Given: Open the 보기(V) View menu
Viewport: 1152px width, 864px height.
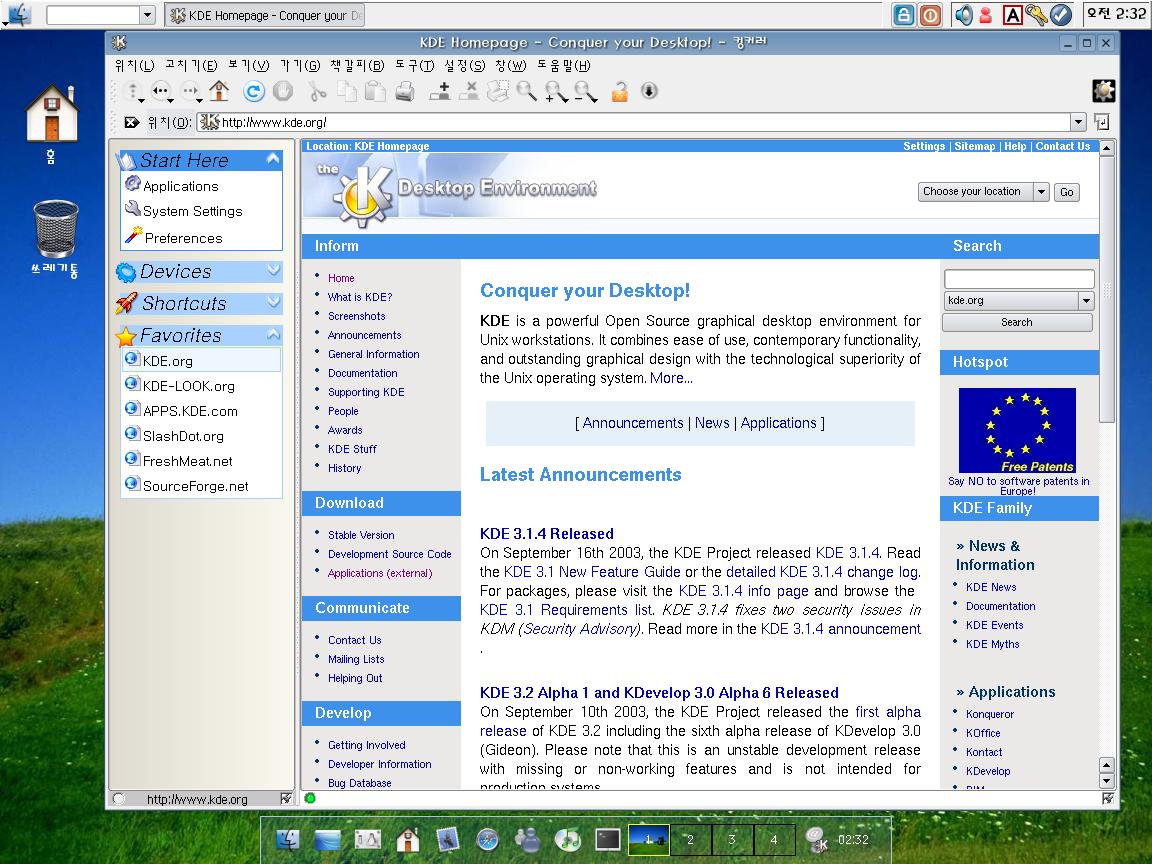Looking at the screenshot, I should (x=248, y=65).
